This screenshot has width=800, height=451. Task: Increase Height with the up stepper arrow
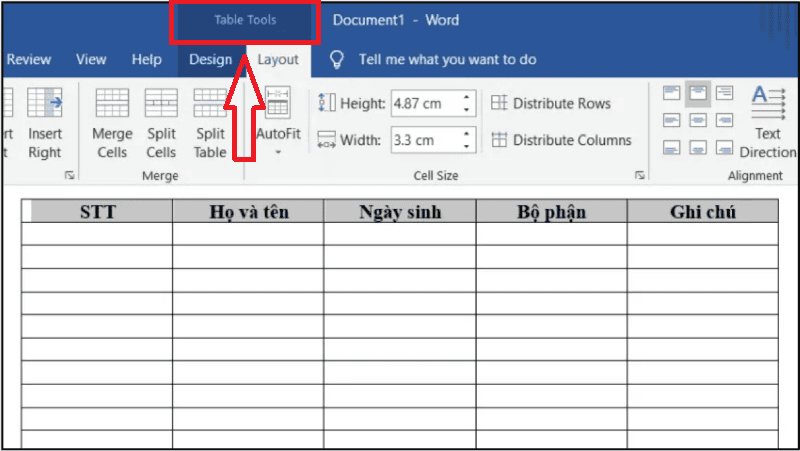[x=466, y=97]
